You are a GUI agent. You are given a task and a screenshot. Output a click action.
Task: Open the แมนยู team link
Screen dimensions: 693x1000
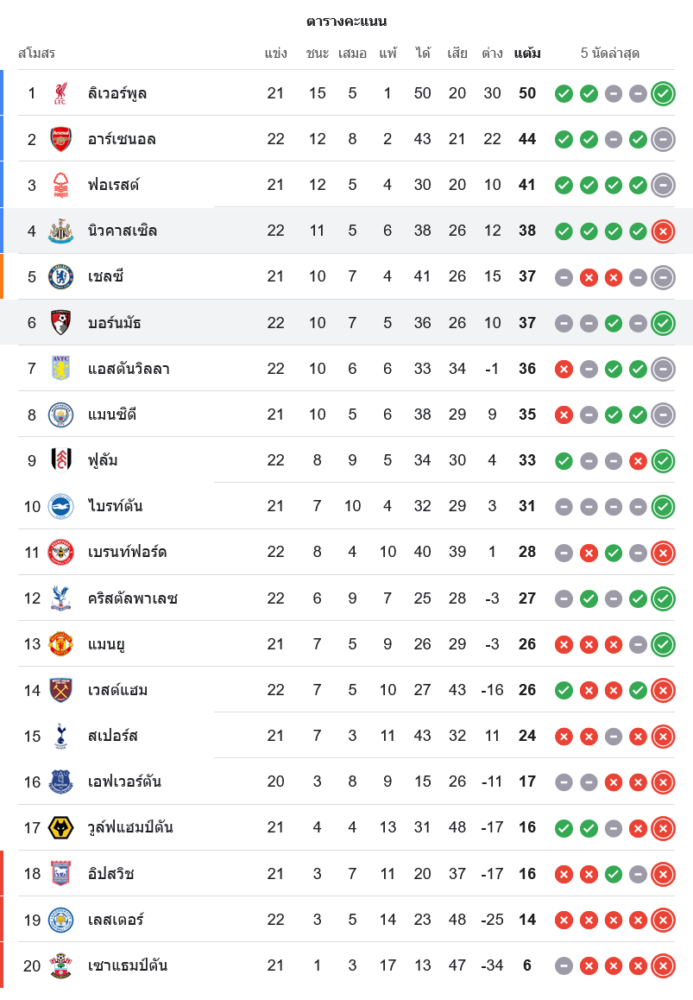107,644
